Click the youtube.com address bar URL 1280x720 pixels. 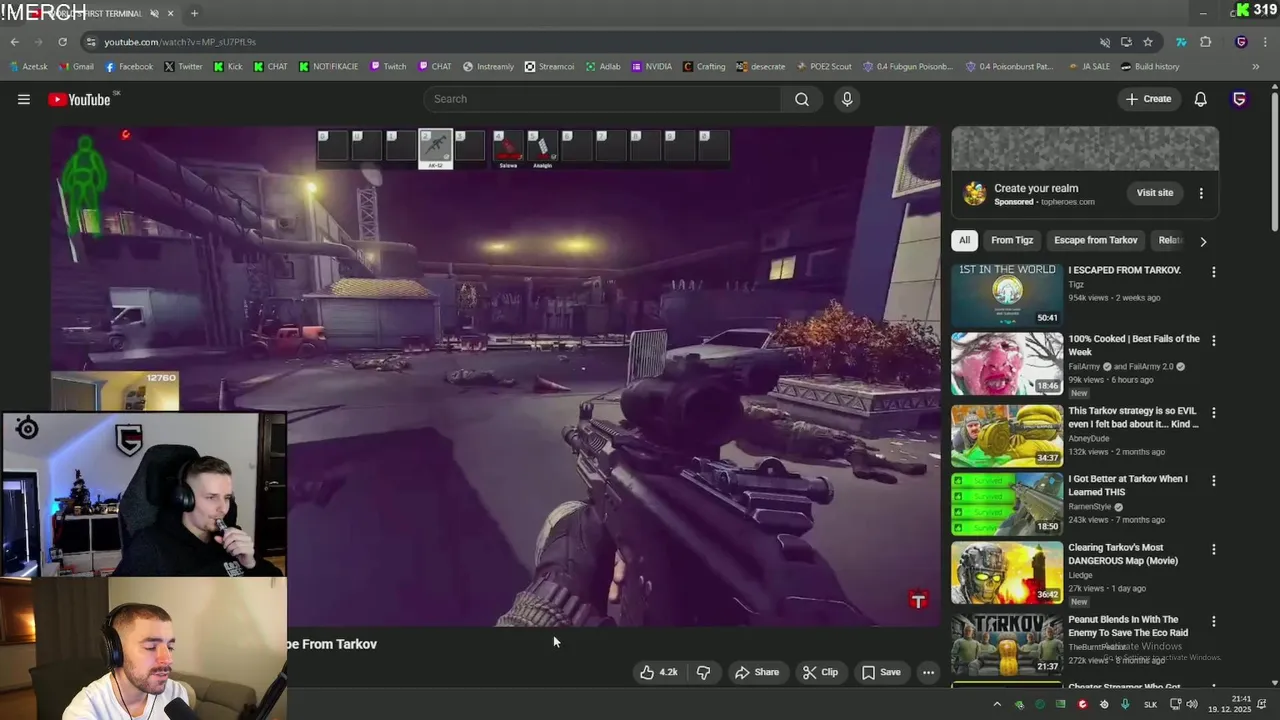(180, 42)
